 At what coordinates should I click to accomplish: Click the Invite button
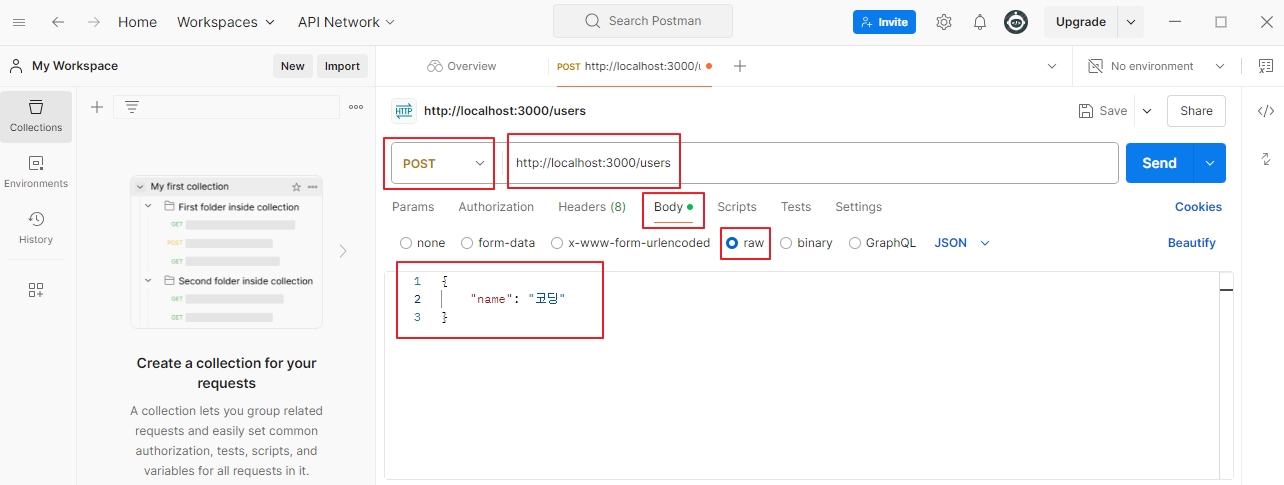pyautogui.click(x=884, y=22)
